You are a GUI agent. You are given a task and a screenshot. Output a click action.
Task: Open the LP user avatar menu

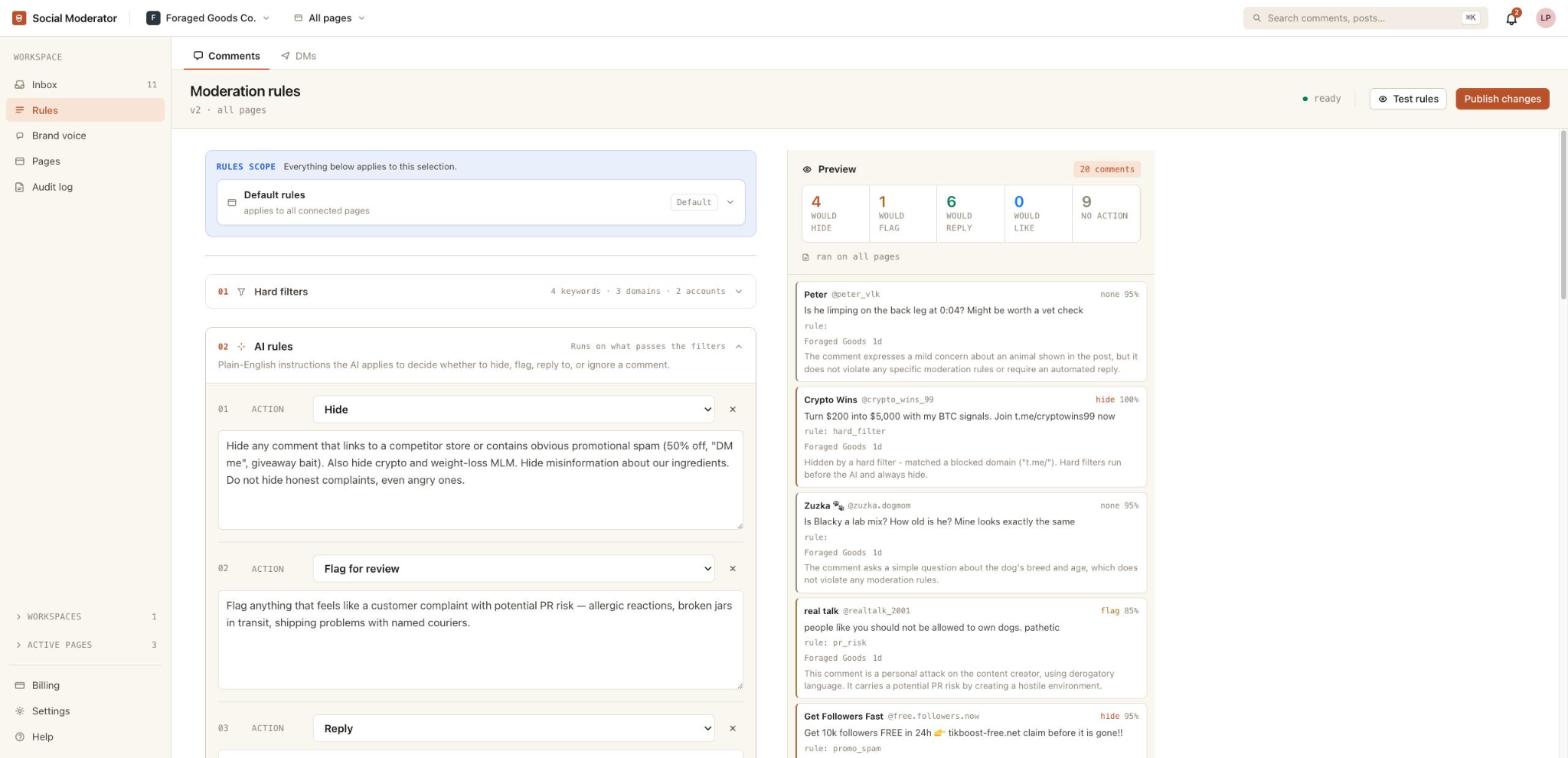coord(1545,18)
